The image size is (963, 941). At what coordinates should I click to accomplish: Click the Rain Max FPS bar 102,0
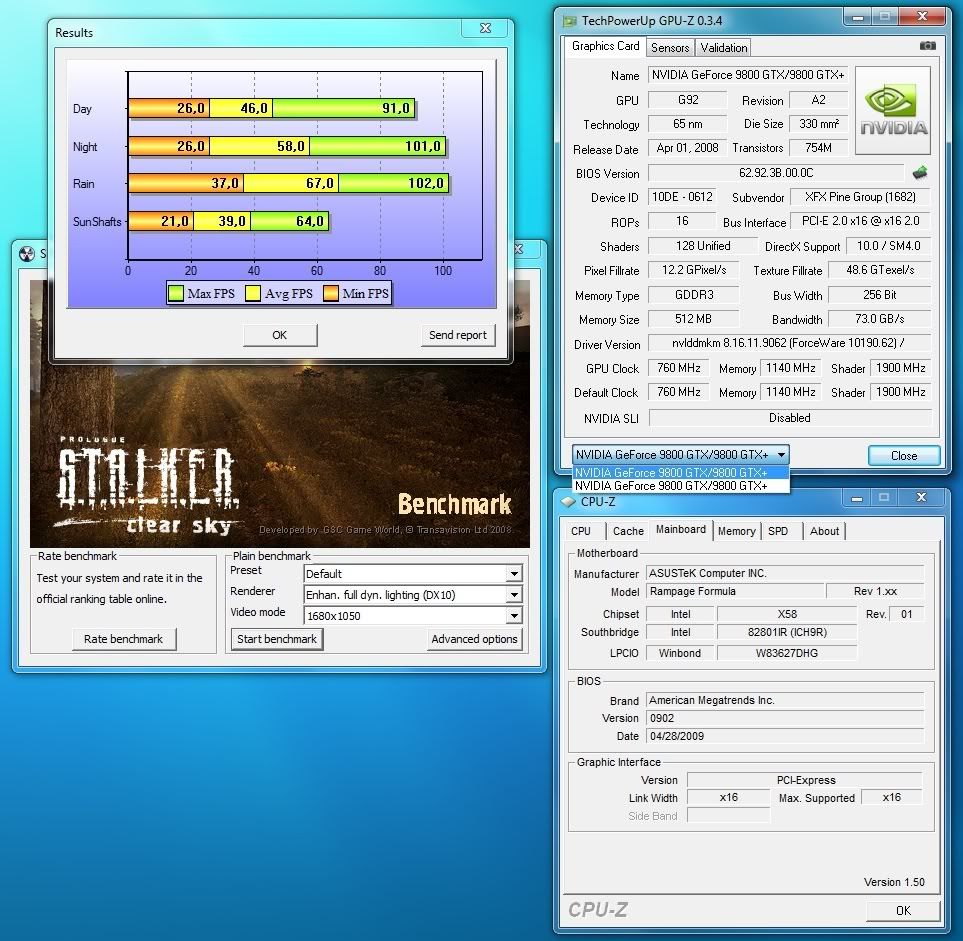pos(394,183)
